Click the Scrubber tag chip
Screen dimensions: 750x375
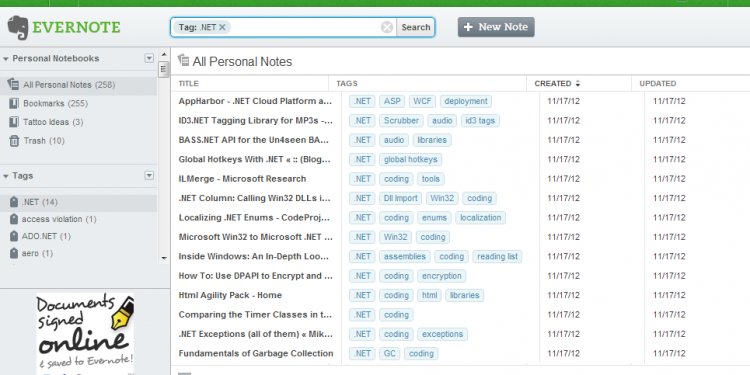(x=401, y=121)
